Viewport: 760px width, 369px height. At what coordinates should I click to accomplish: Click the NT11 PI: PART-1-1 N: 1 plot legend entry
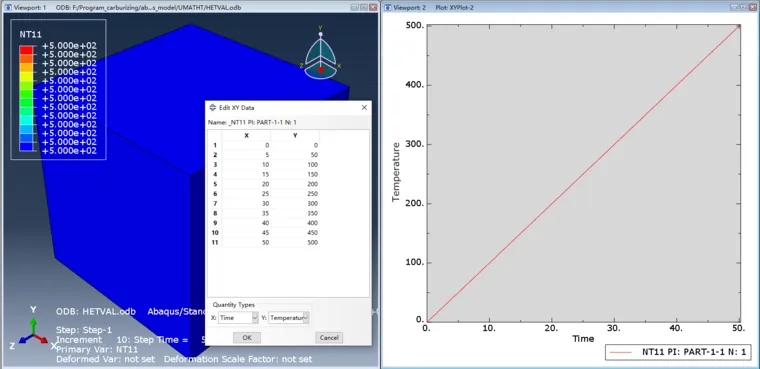(x=679, y=353)
